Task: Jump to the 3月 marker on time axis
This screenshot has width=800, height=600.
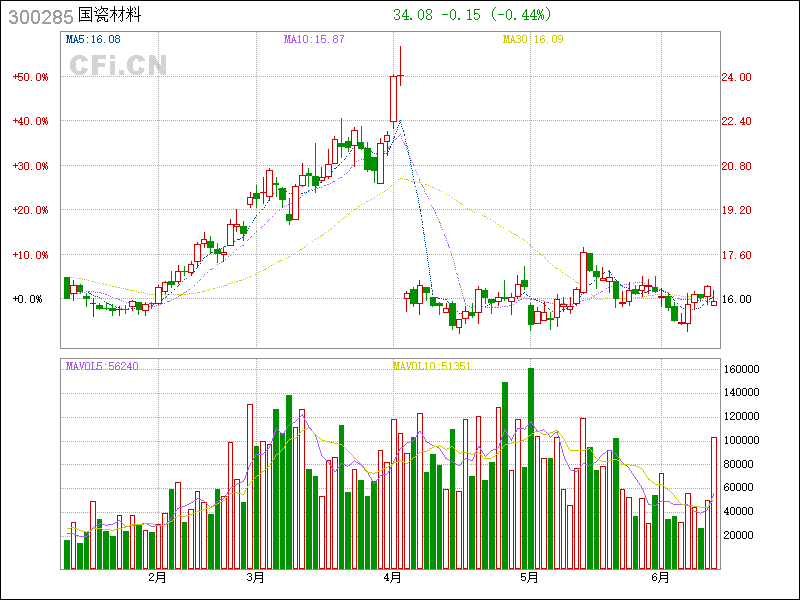Action: (x=255, y=578)
